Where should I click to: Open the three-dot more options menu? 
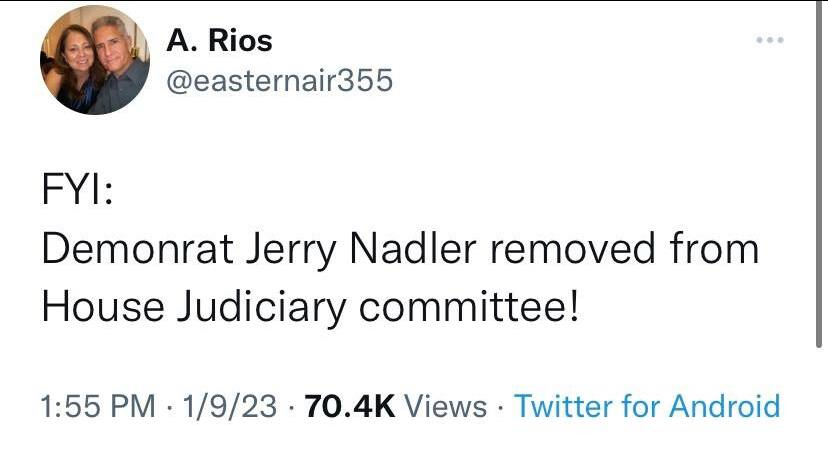coord(769,40)
